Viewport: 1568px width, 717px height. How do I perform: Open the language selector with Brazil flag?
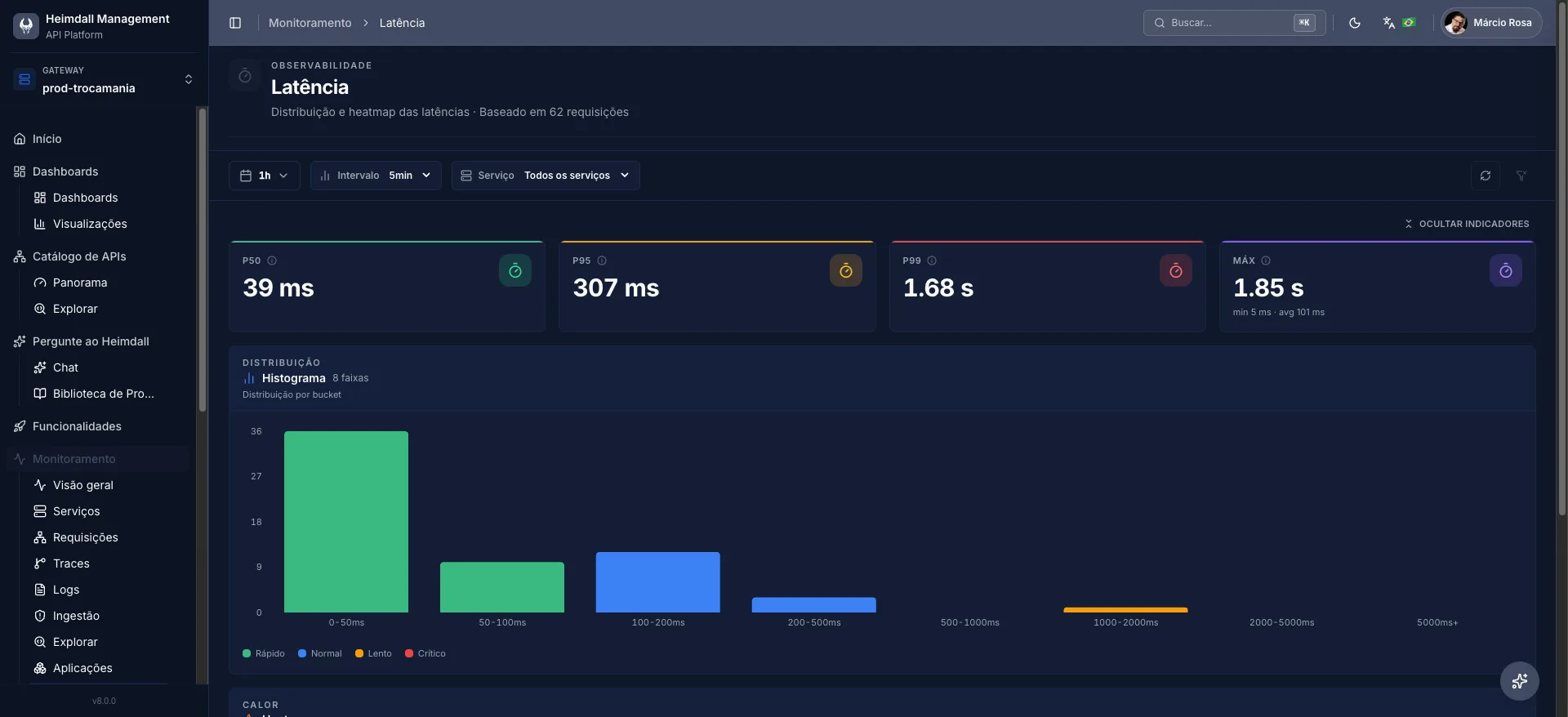tap(1398, 23)
